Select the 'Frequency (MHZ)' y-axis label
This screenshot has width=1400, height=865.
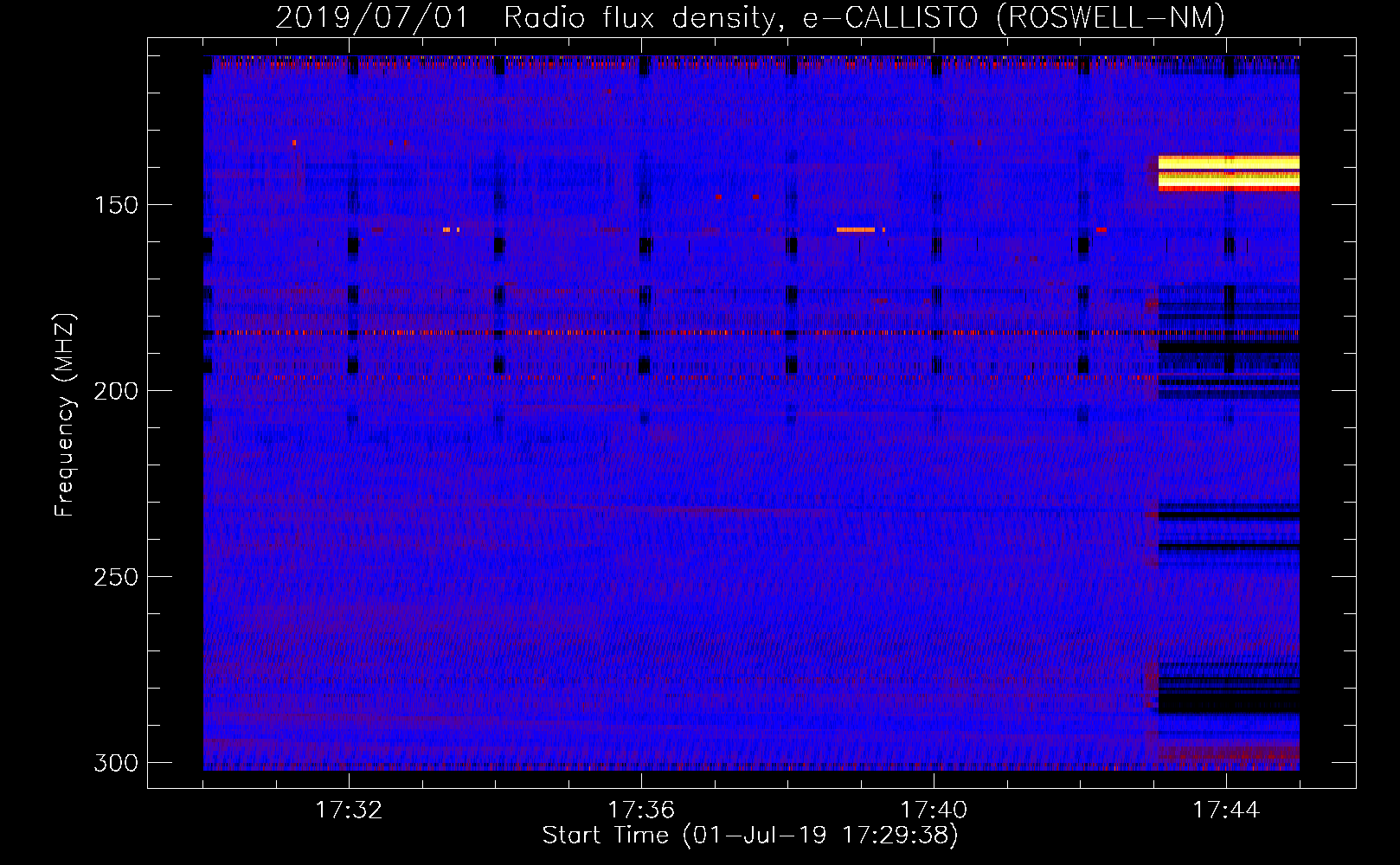point(64,414)
